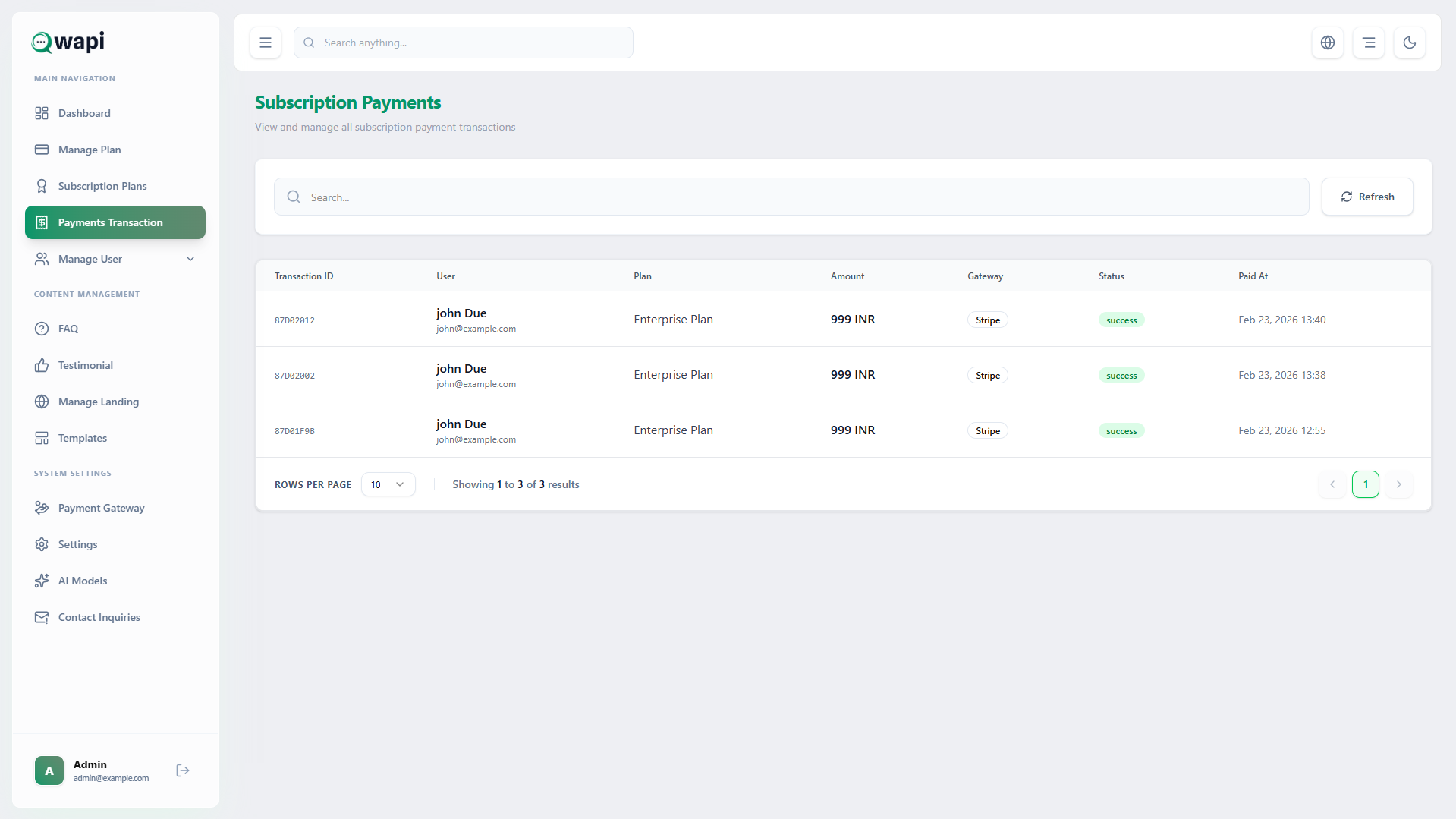Open Dashboard in main navigation
This screenshot has width=1456, height=819.
click(84, 113)
